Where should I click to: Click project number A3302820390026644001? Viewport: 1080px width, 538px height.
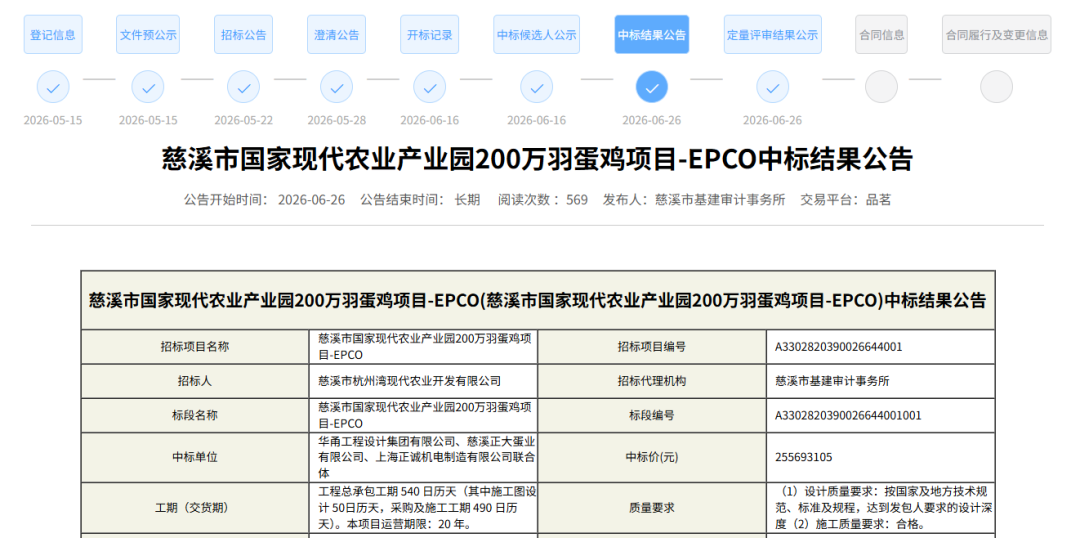point(838,346)
